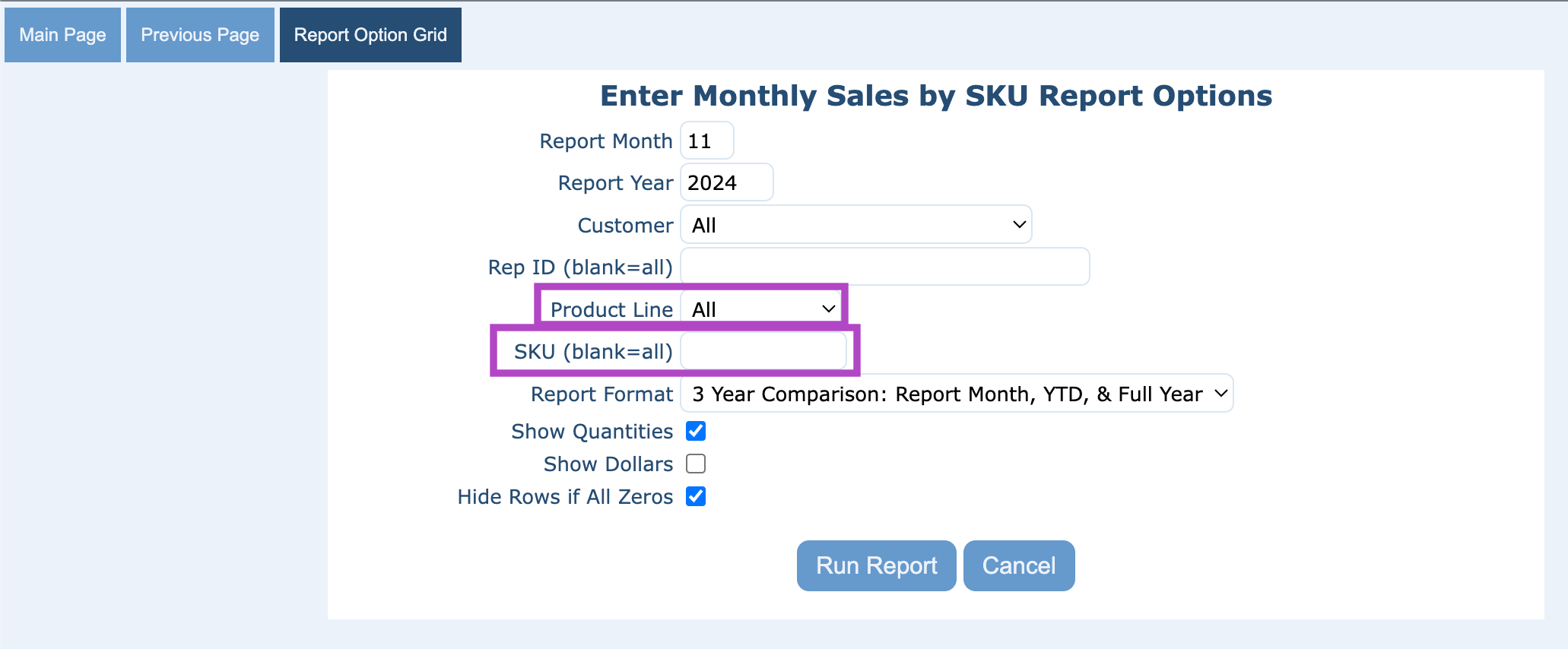Click the Enter Monthly Sales by SKU heading
Screen dimensions: 1568x649
(x=936, y=96)
